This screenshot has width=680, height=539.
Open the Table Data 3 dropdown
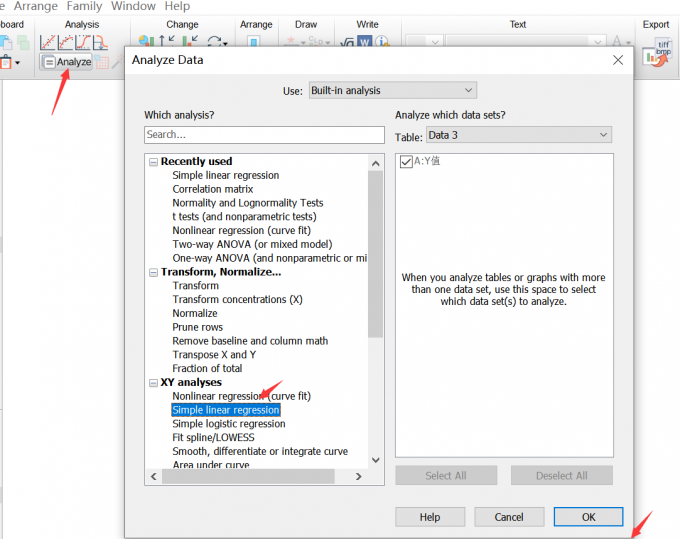pyautogui.click(x=519, y=135)
